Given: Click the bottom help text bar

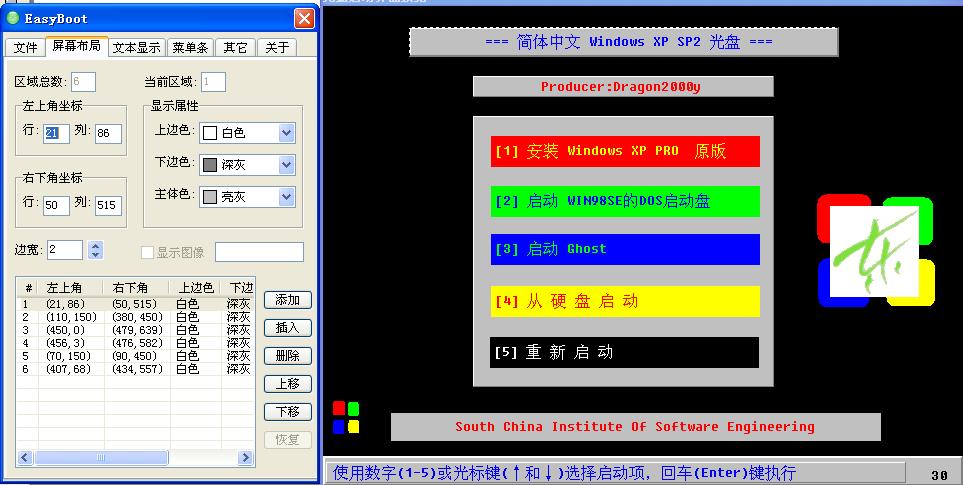Looking at the screenshot, I should coord(614,473).
